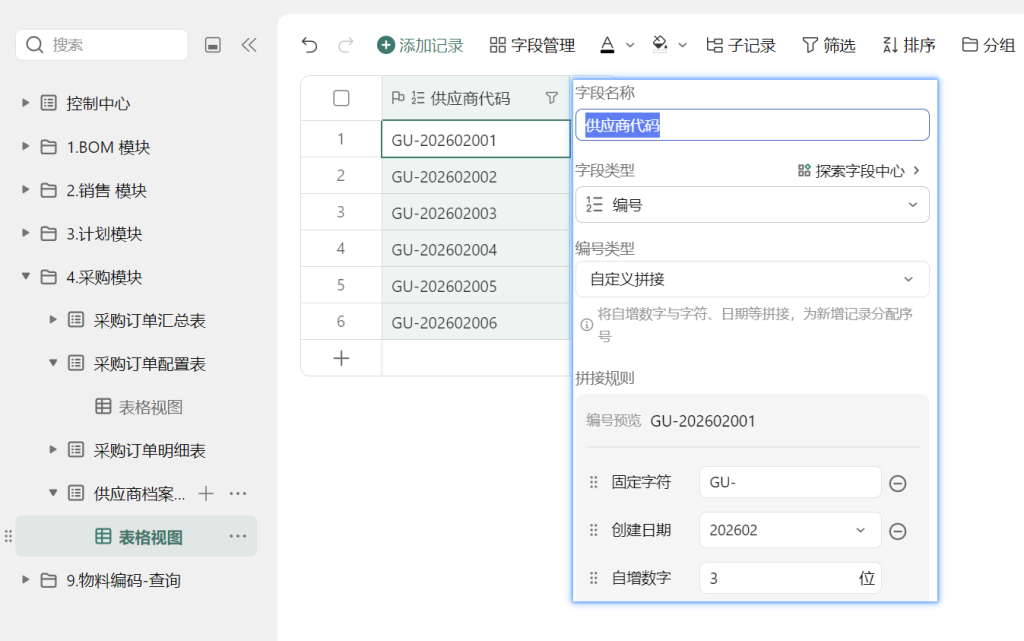Open the font color dropdown arrow
This screenshot has width=1024, height=641.
[x=630, y=46]
